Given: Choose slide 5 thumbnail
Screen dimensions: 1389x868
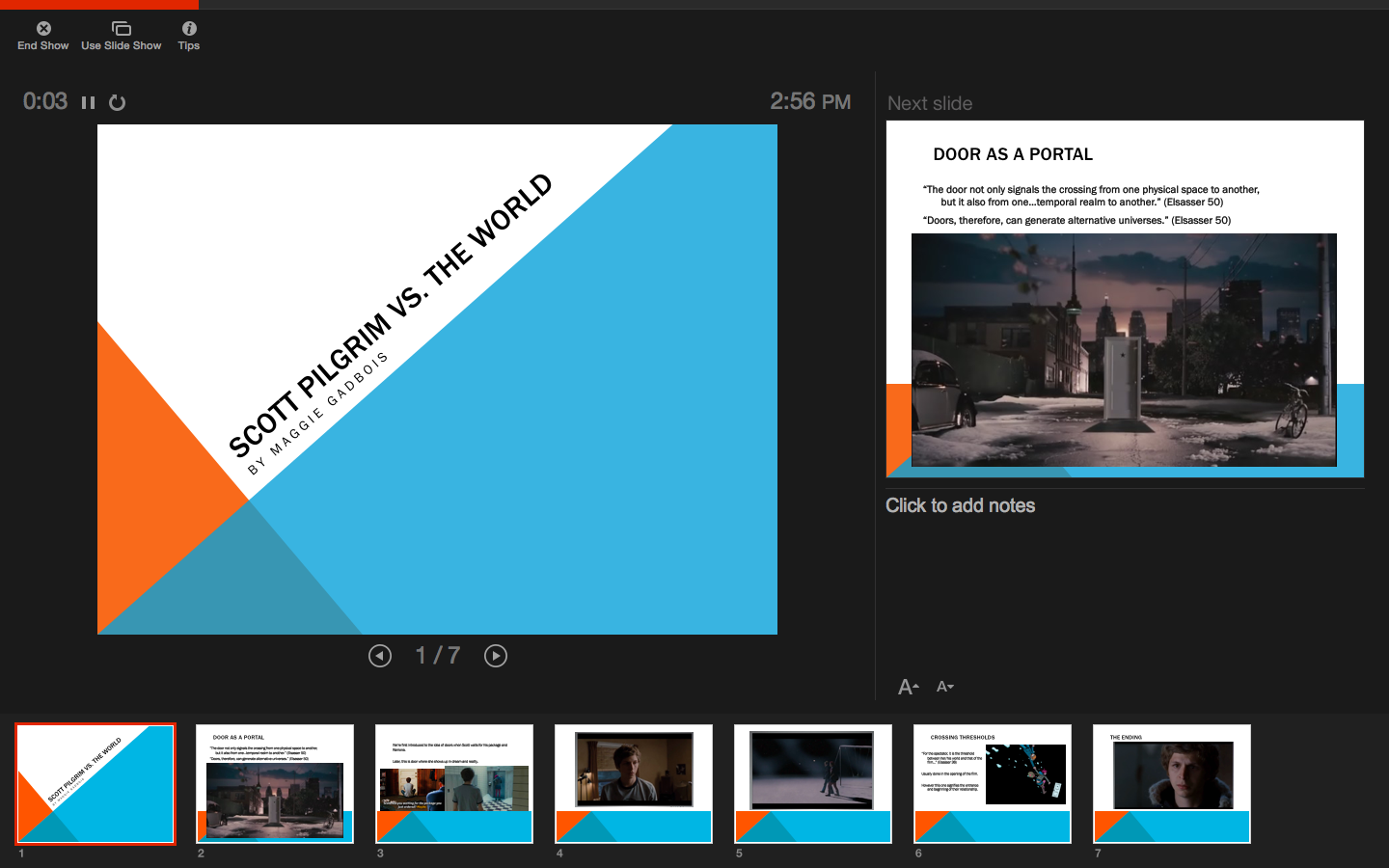Looking at the screenshot, I should pyautogui.click(x=813, y=784).
